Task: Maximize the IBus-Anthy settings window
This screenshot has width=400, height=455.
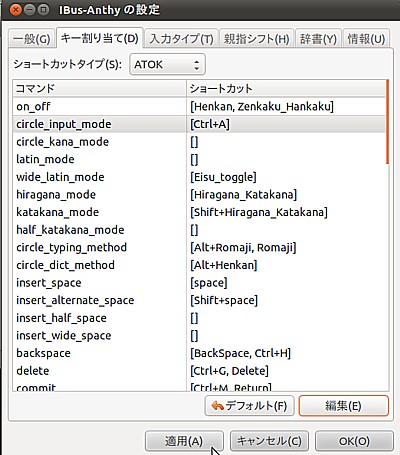Action: click(x=43, y=10)
